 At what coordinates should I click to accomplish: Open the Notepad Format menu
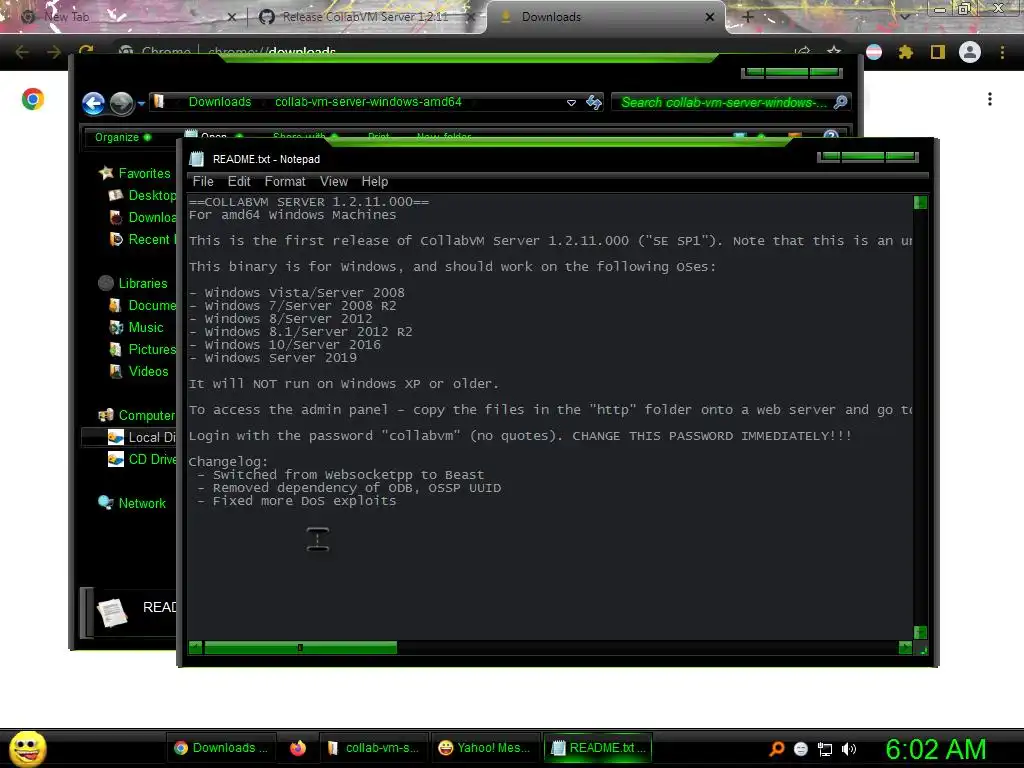coord(285,182)
